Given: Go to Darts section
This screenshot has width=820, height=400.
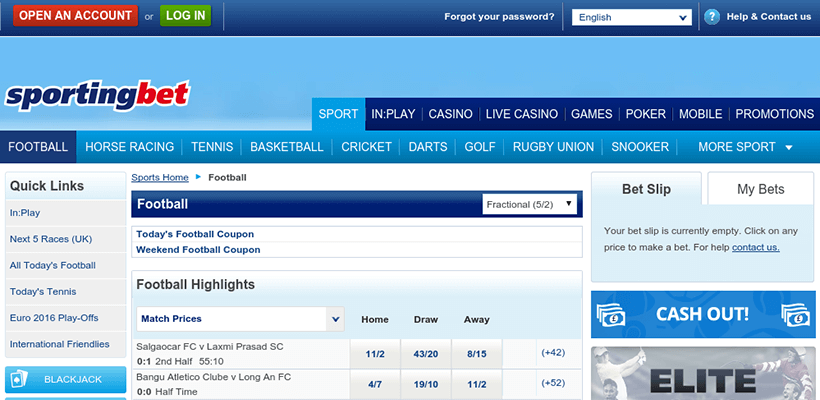Looking at the screenshot, I should [428, 147].
